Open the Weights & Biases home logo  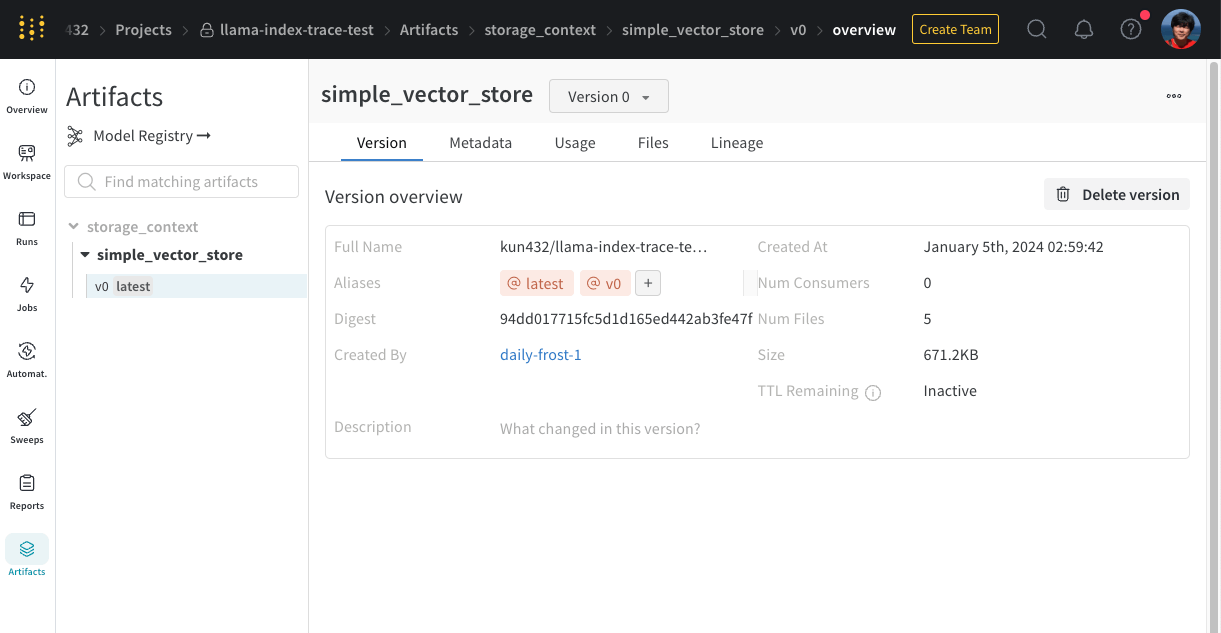[x=32, y=29]
